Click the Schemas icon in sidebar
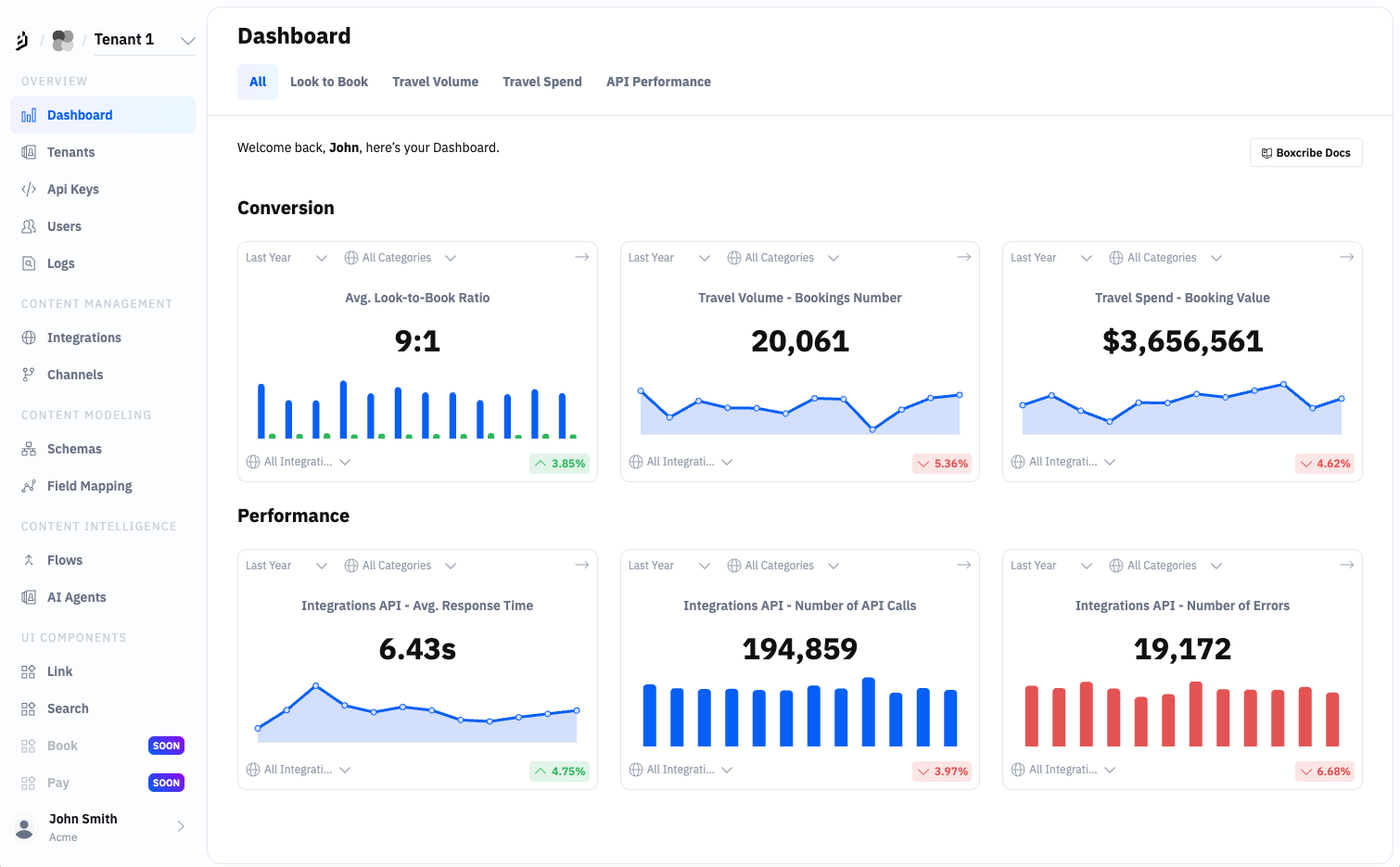Screen dimensions: 1400x867 coord(29,449)
